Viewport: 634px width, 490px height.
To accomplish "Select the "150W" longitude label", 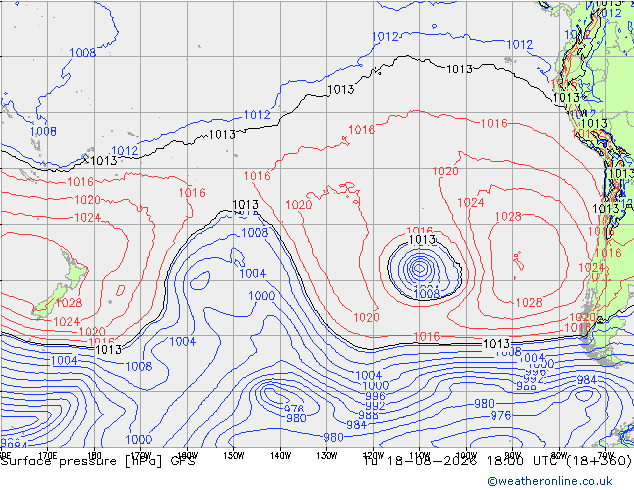I will 234,456.
